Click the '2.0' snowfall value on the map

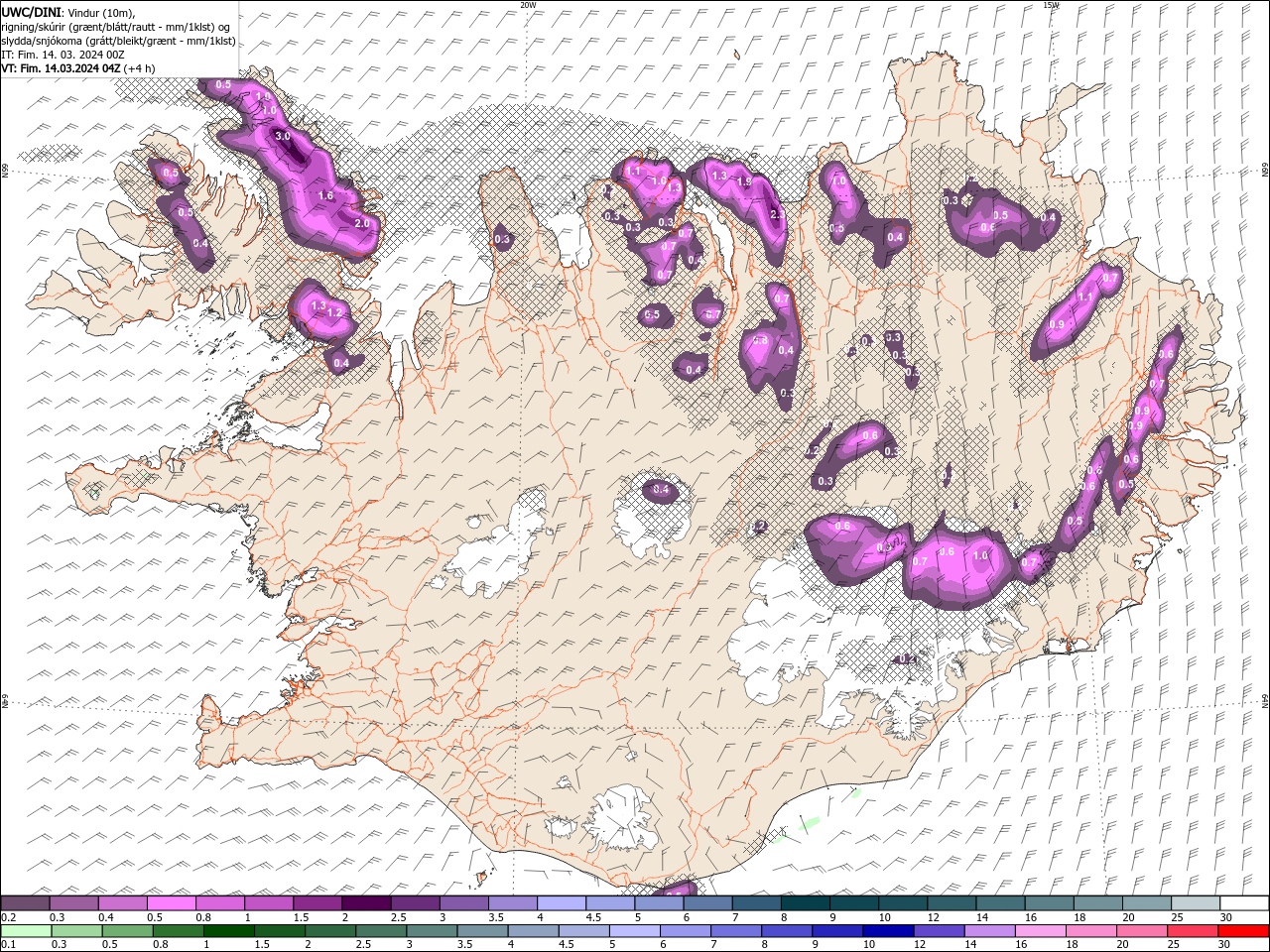click(x=362, y=224)
